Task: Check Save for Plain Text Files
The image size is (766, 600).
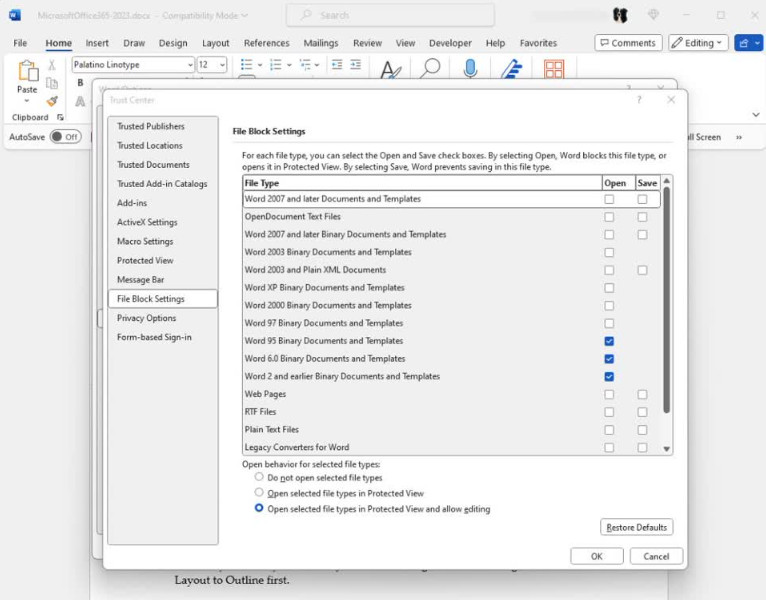Action: coord(642,430)
